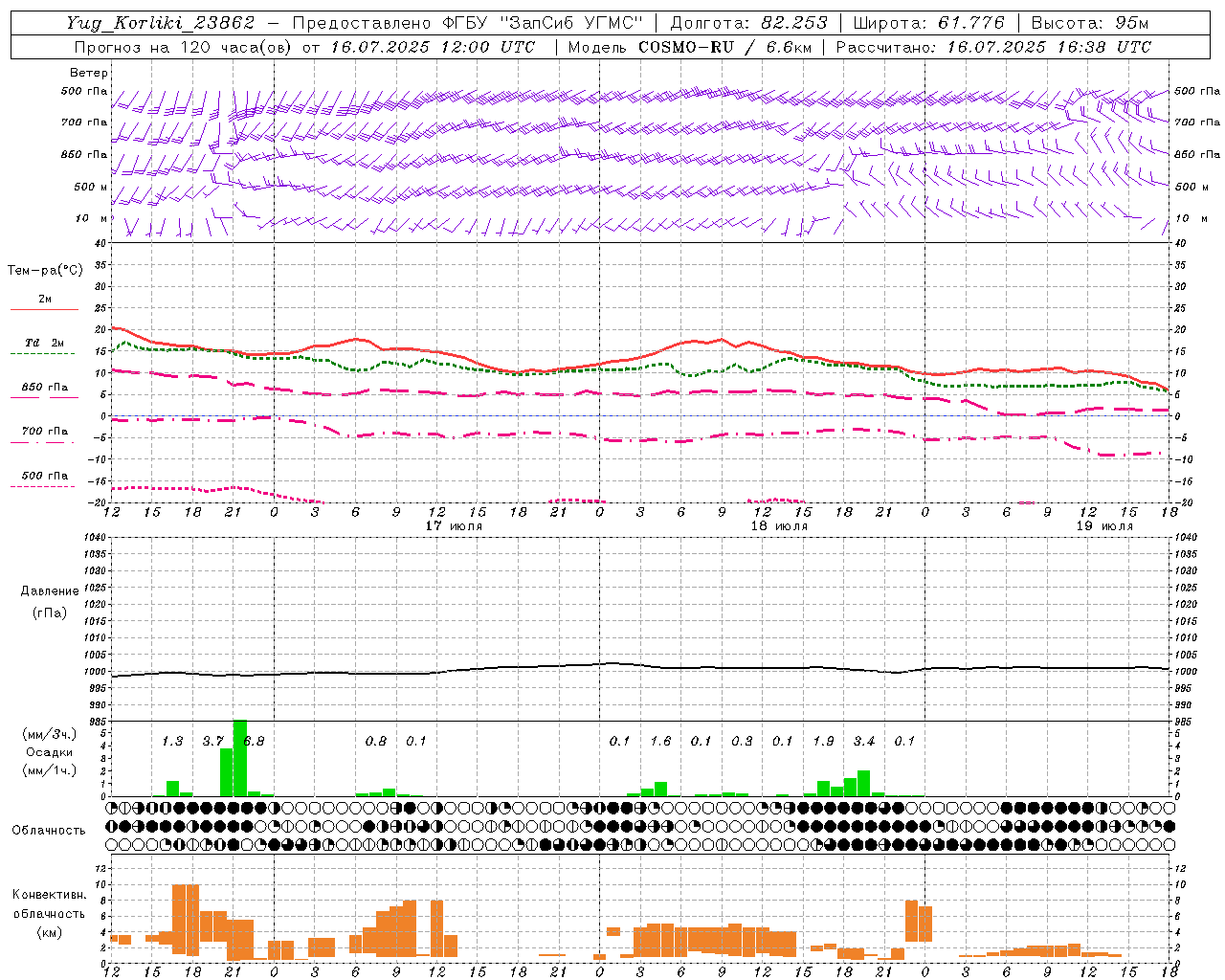Click the station name Yug_Korliki_23862
Screen dimensions: 1225x980
pyautogui.click(x=162, y=23)
